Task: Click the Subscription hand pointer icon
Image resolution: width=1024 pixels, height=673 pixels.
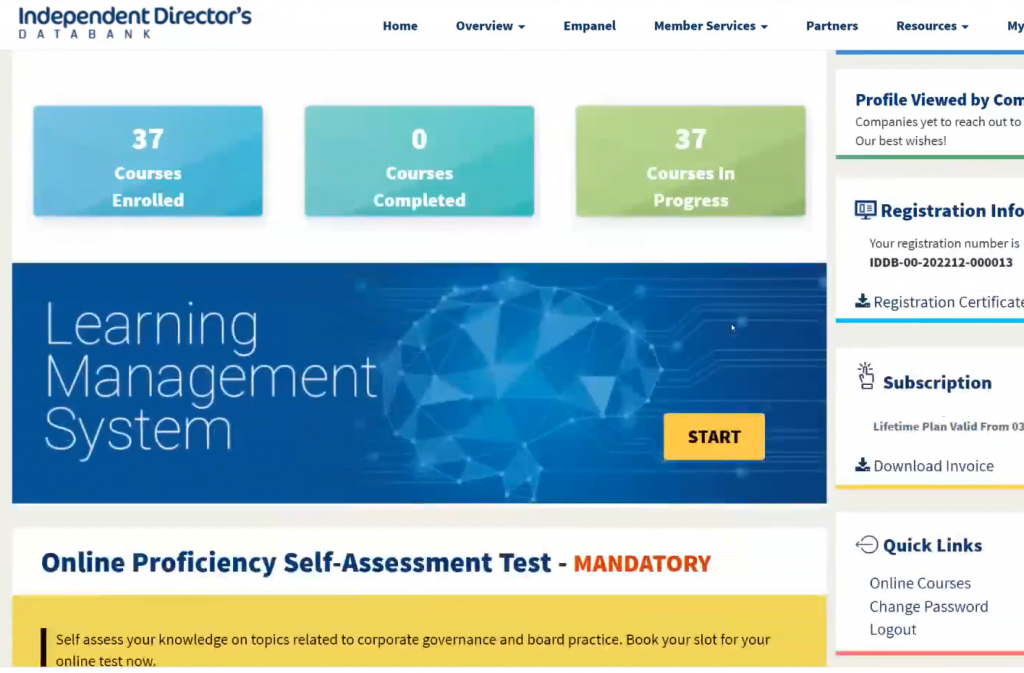Action: click(x=866, y=377)
